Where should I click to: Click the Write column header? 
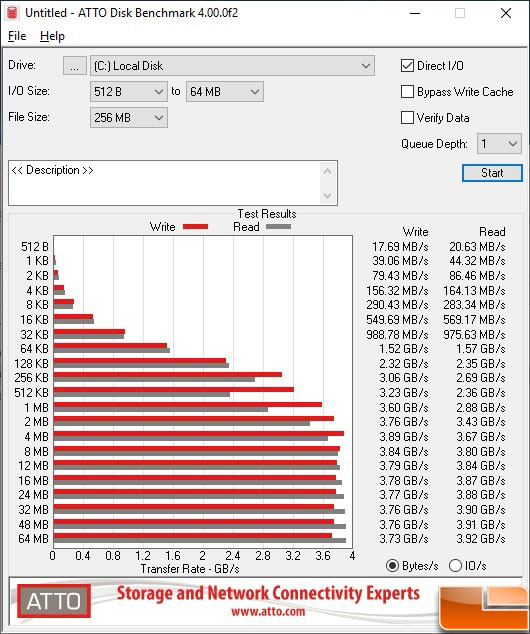[415, 232]
